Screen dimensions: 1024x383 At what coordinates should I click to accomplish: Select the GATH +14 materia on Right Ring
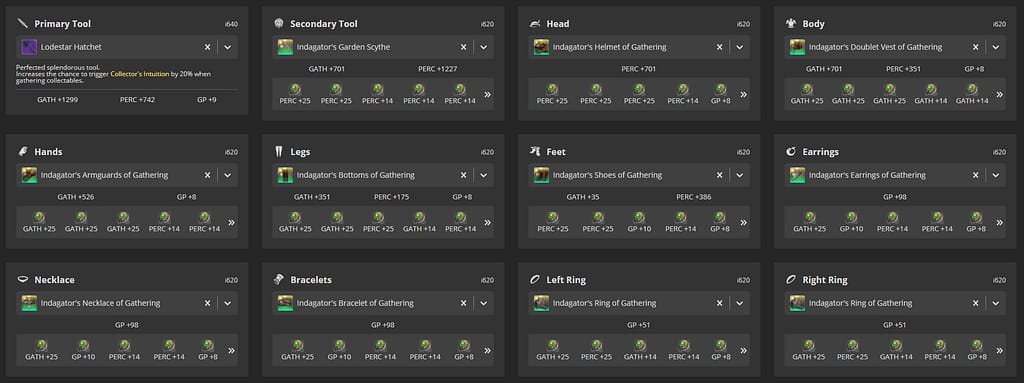pos(896,350)
